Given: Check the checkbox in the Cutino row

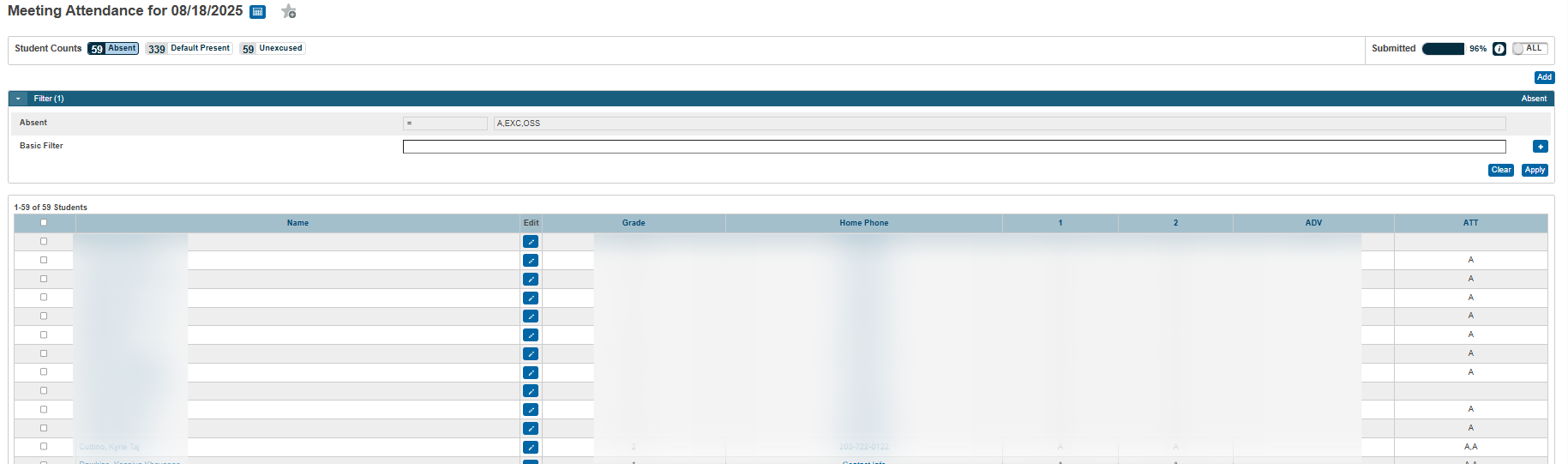Looking at the screenshot, I should [x=44, y=447].
